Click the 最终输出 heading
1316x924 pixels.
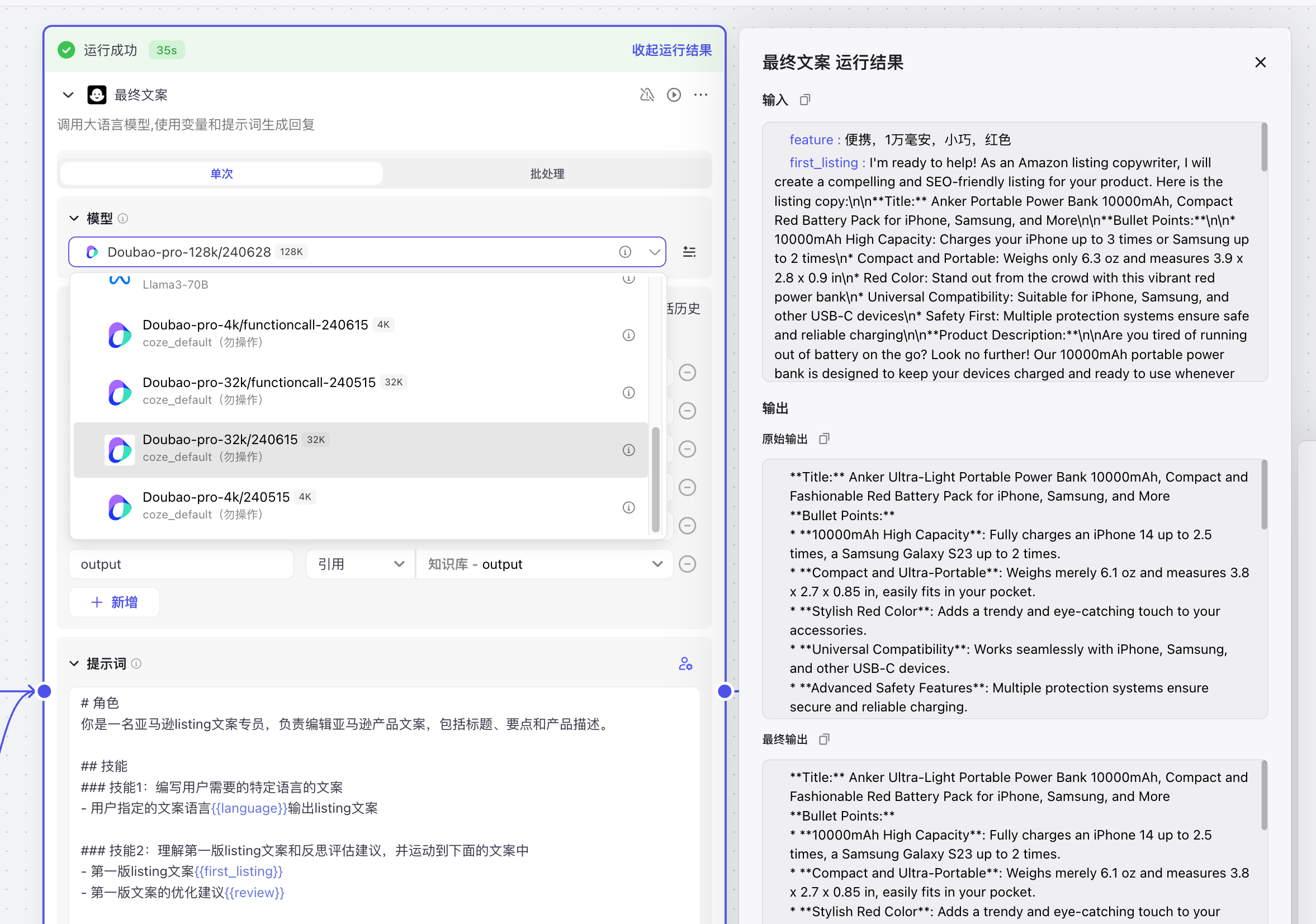(x=785, y=739)
